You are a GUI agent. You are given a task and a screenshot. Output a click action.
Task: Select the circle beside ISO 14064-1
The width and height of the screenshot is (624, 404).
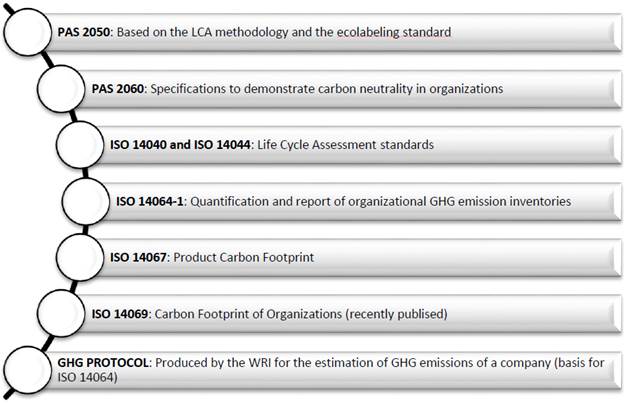[x=88, y=202]
